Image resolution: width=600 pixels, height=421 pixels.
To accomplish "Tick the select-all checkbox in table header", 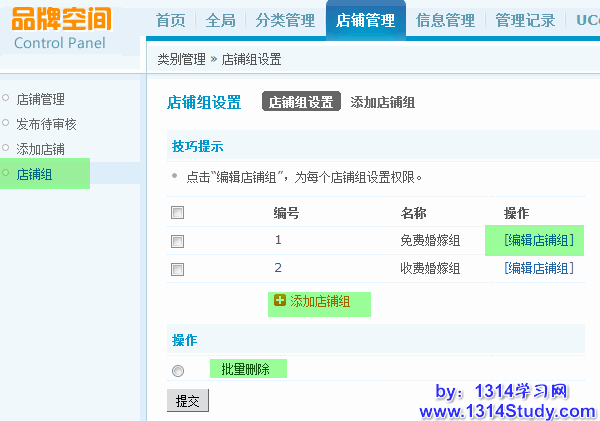I will pyautogui.click(x=177, y=213).
